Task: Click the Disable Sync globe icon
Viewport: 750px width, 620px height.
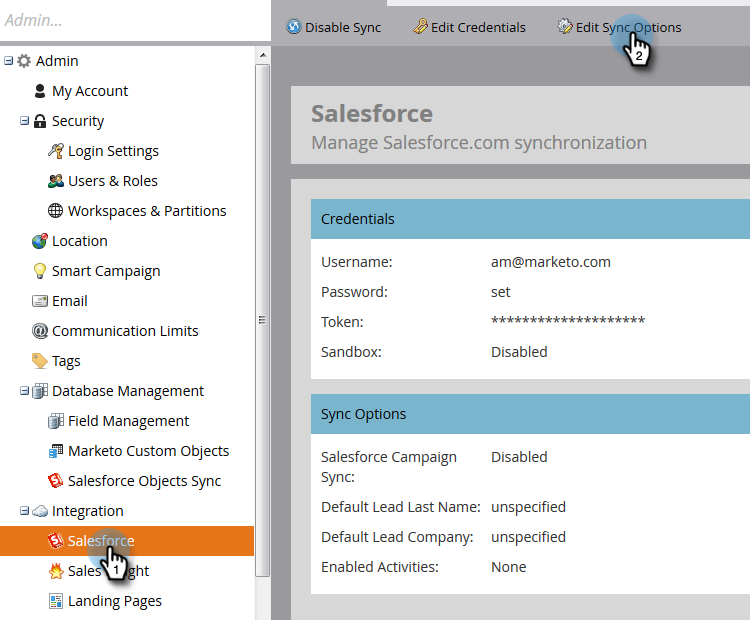Action: coord(294,27)
